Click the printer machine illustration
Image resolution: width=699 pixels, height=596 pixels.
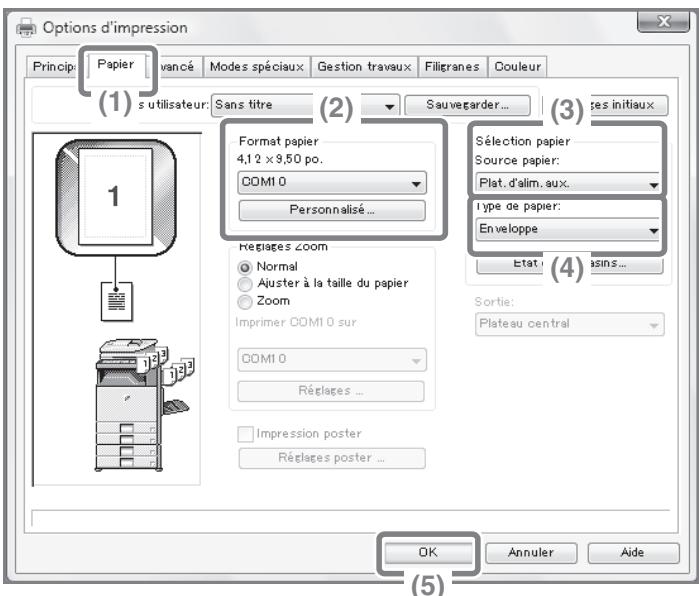(x=144, y=405)
